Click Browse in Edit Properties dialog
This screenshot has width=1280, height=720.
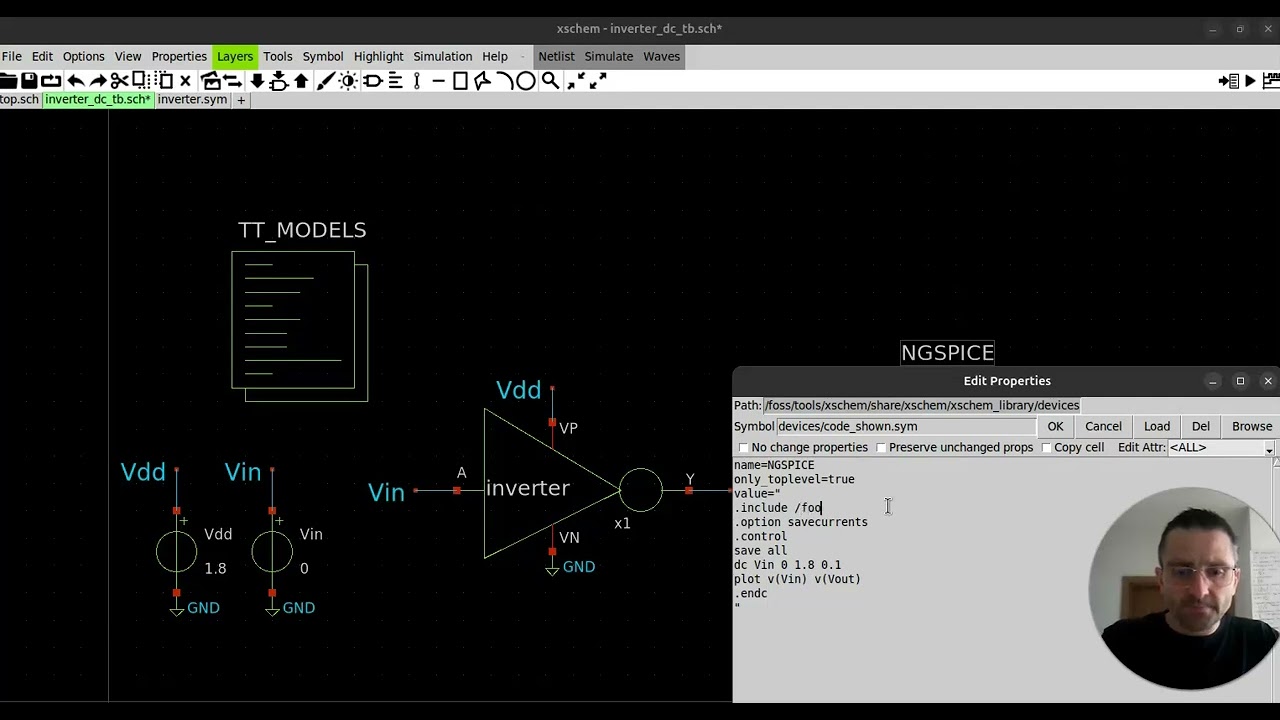pyautogui.click(x=1252, y=426)
